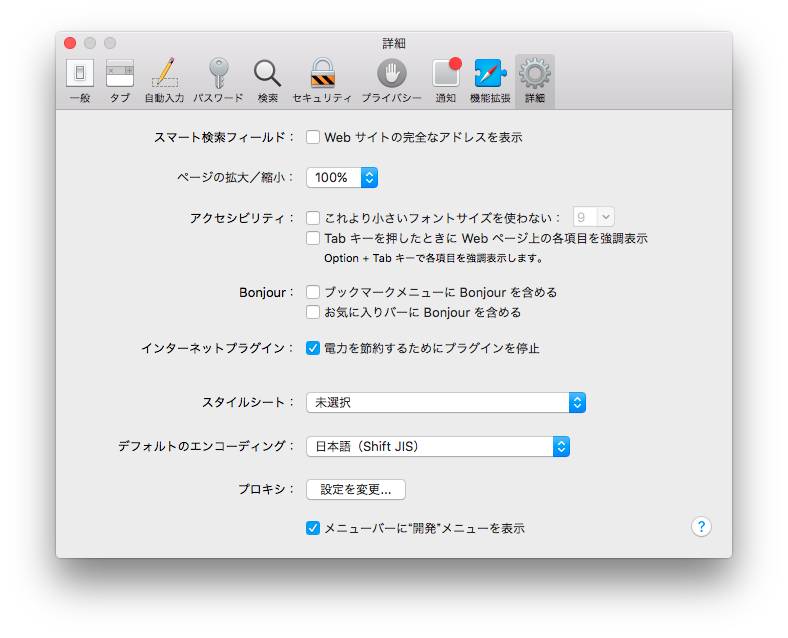
Task: Uncheck メニューバーに"開発"メニューを表示
Action: (313, 528)
